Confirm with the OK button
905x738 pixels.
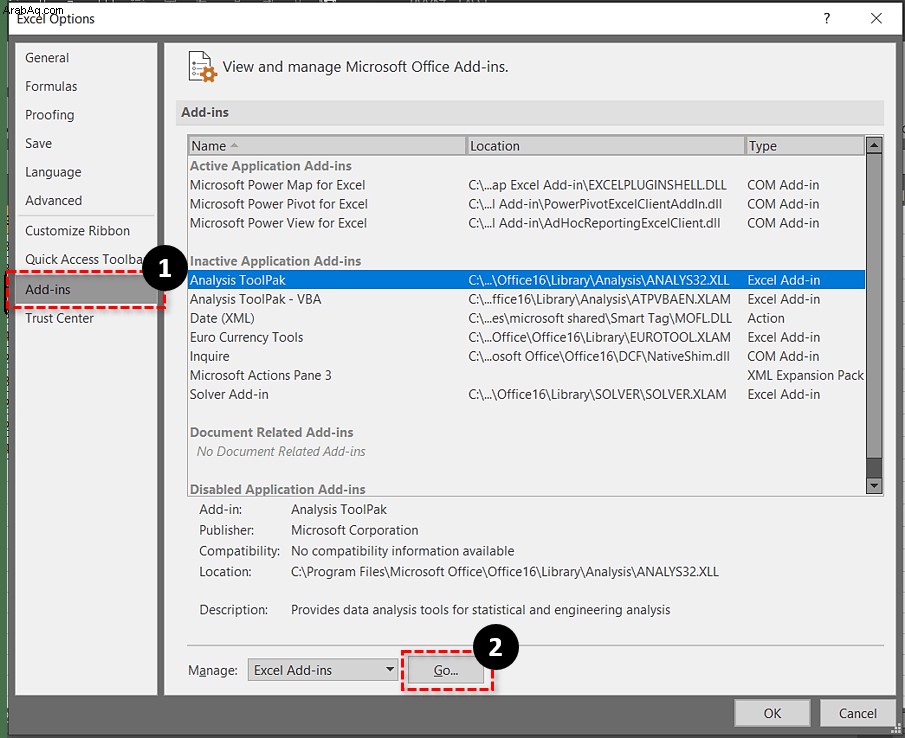pos(772,713)
